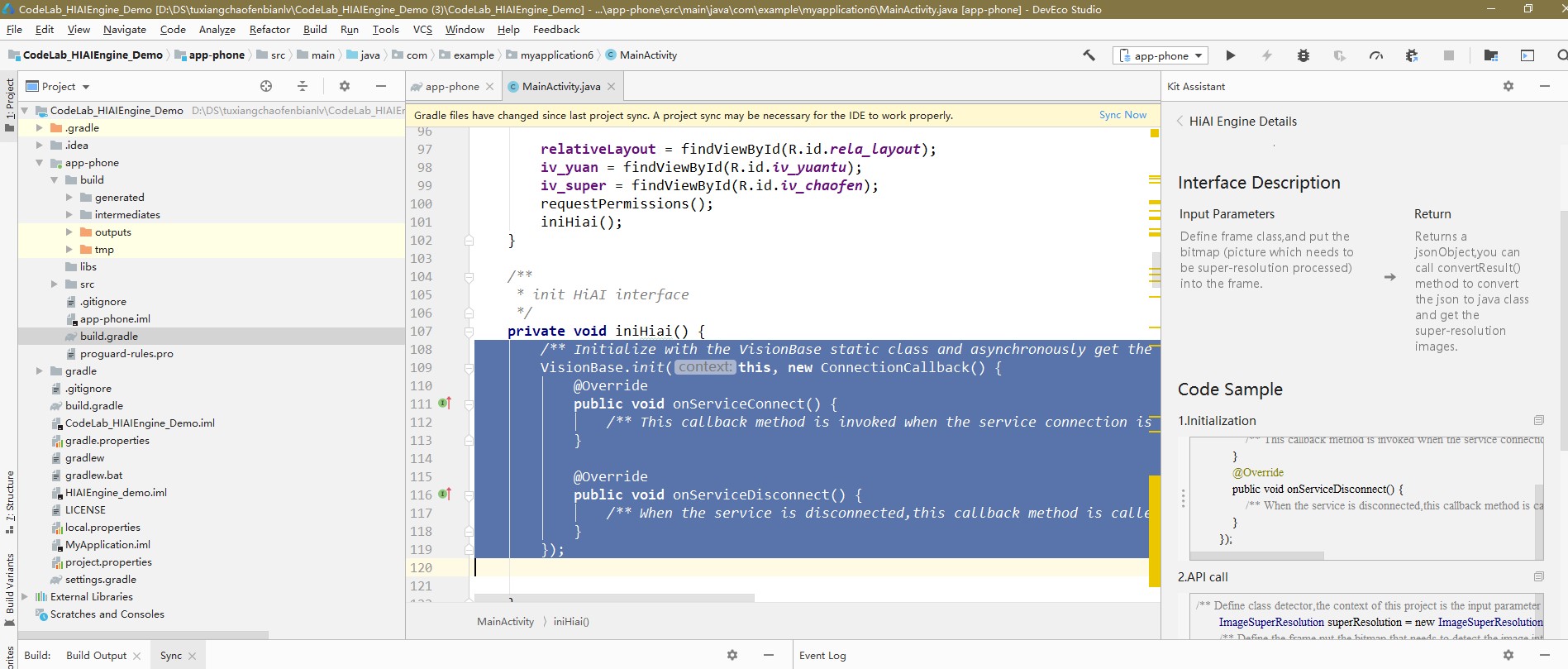Image resolution: width=1568 pixels, height=669 pixels.
Task: Close the app-phone editor tab
Action: (489, 86)
